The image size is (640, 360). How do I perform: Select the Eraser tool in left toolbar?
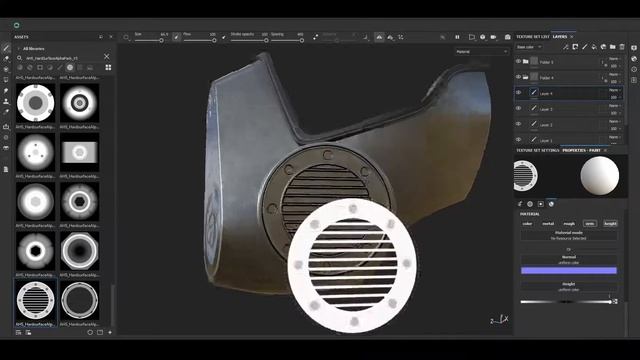click(6, 59)
